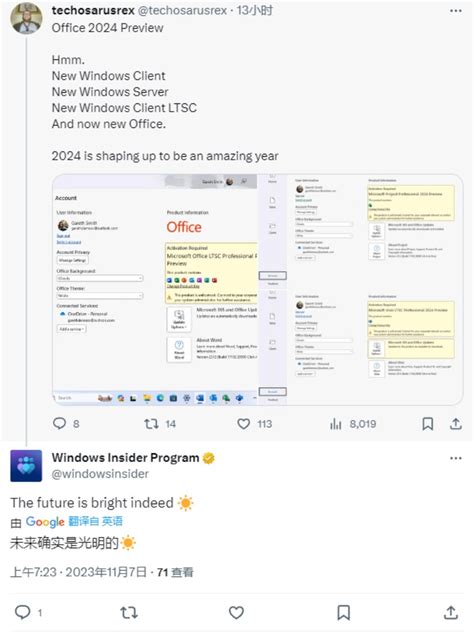Bookmark the Windows Insider Program reply
Viewport: 474px width, 634px height.
coord(344,613)
